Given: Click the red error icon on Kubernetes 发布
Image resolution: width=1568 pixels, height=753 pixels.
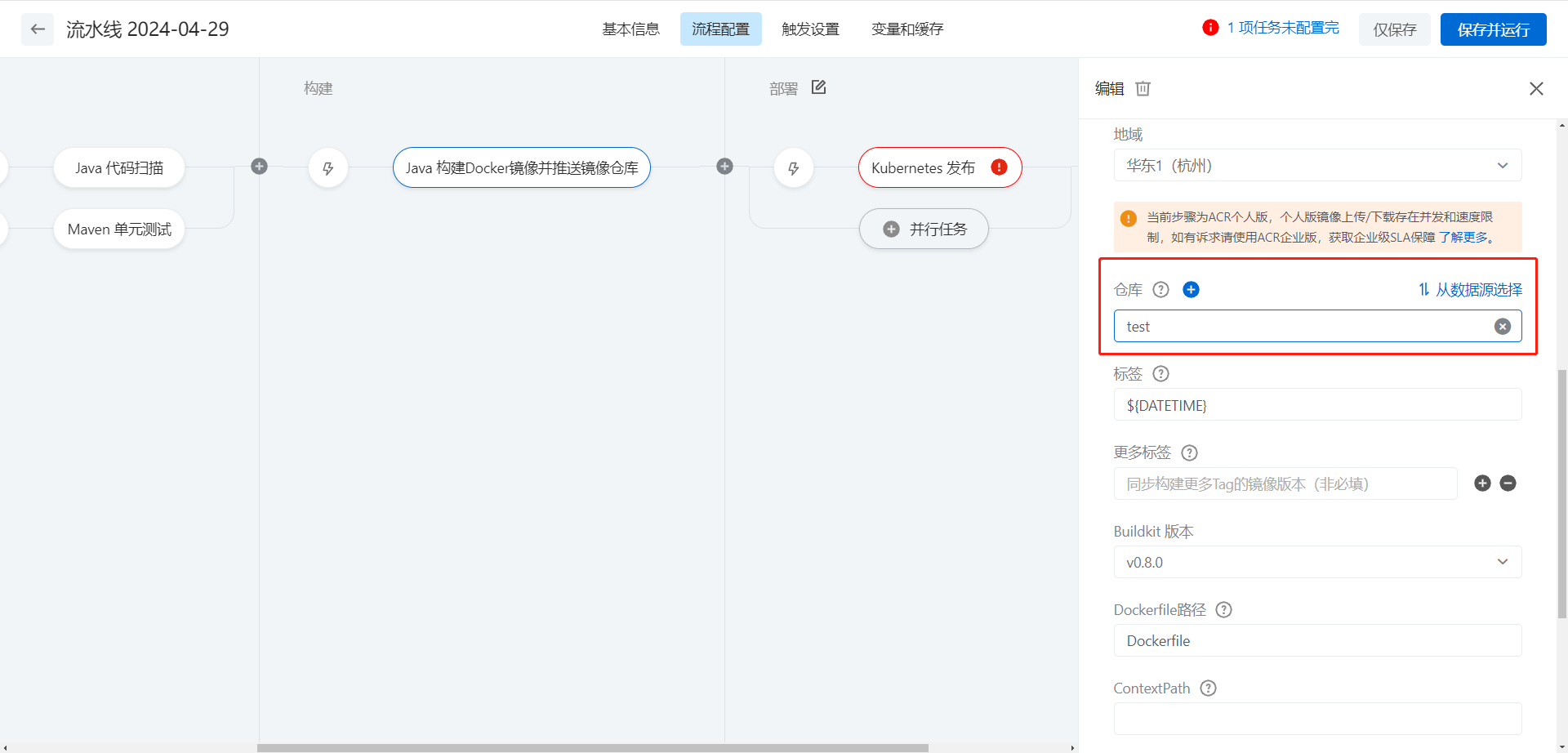Looking at the screenshot, I should pos(999,167).
